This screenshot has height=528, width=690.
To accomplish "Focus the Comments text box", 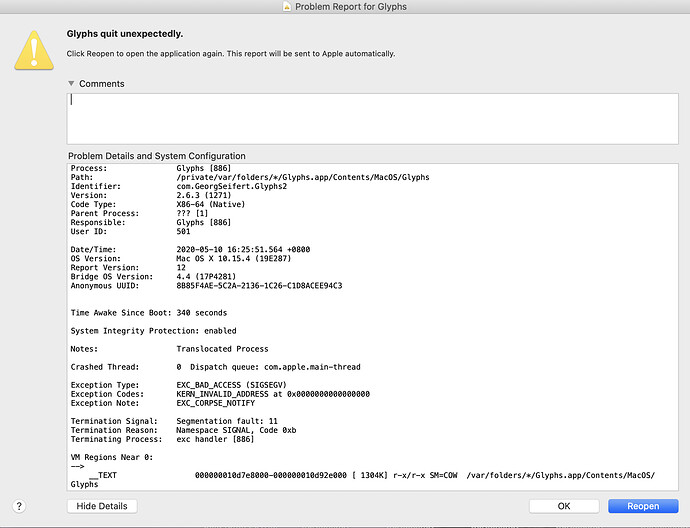I will pyautogui.click(x=372, y=118).
